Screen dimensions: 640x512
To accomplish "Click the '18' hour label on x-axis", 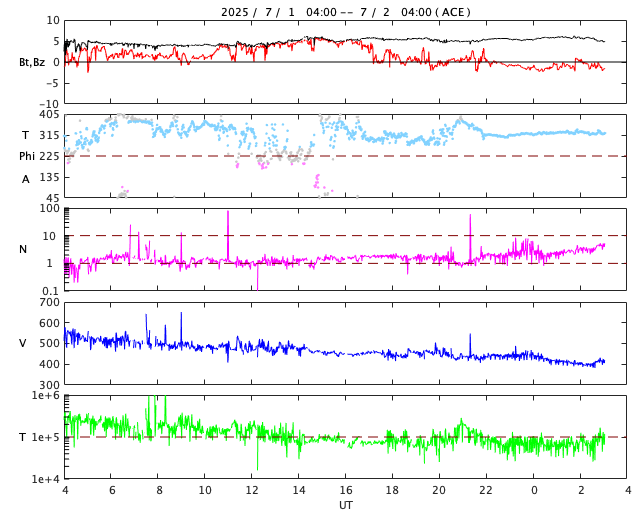I will pyautogui.click(x=392, y=490).
